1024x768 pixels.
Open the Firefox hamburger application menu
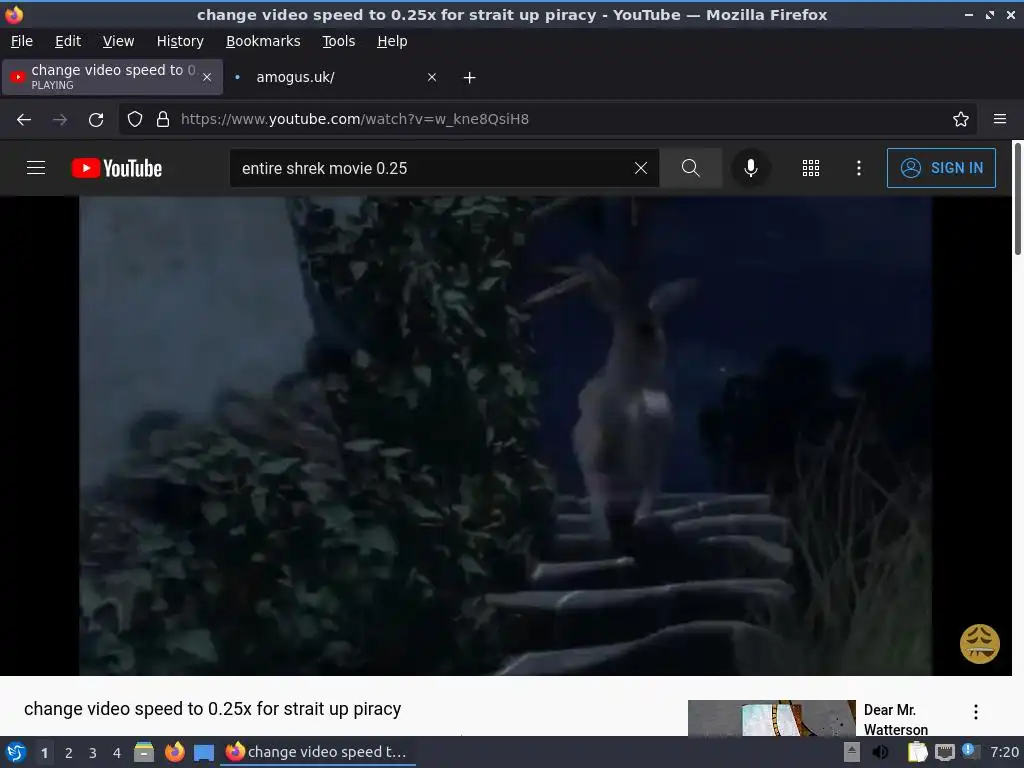pos(1000,119)
